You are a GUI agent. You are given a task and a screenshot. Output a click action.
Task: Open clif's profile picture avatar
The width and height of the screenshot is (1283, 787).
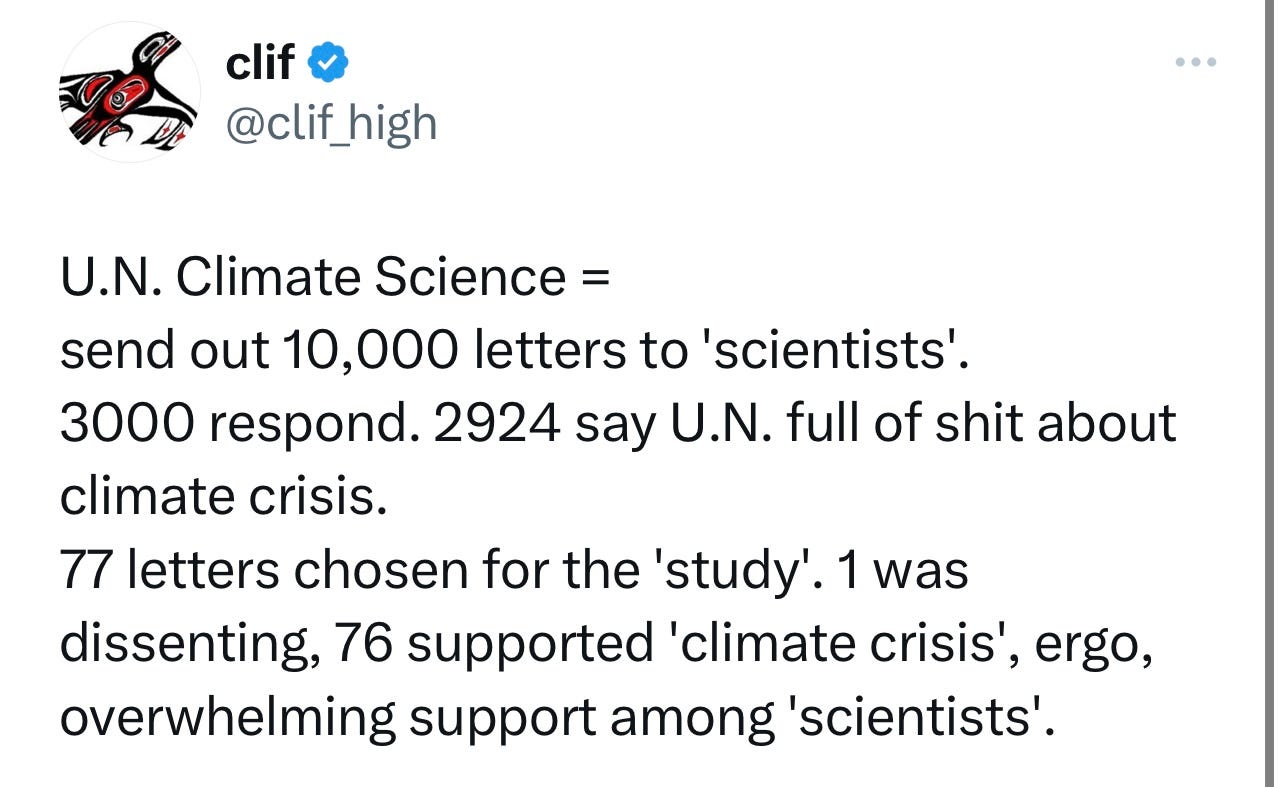click(130, 92)
